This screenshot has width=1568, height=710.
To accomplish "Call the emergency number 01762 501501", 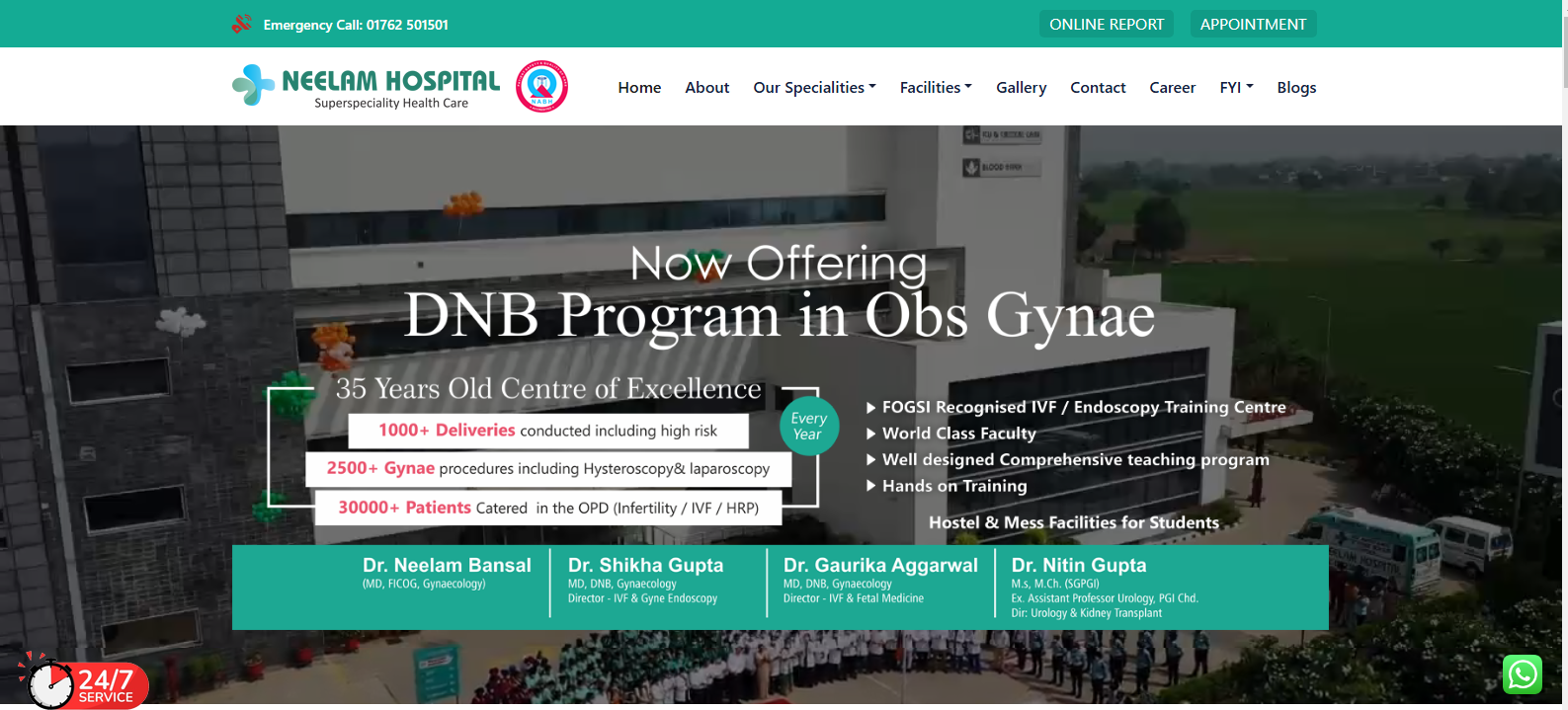I will [x=356, y=25].
